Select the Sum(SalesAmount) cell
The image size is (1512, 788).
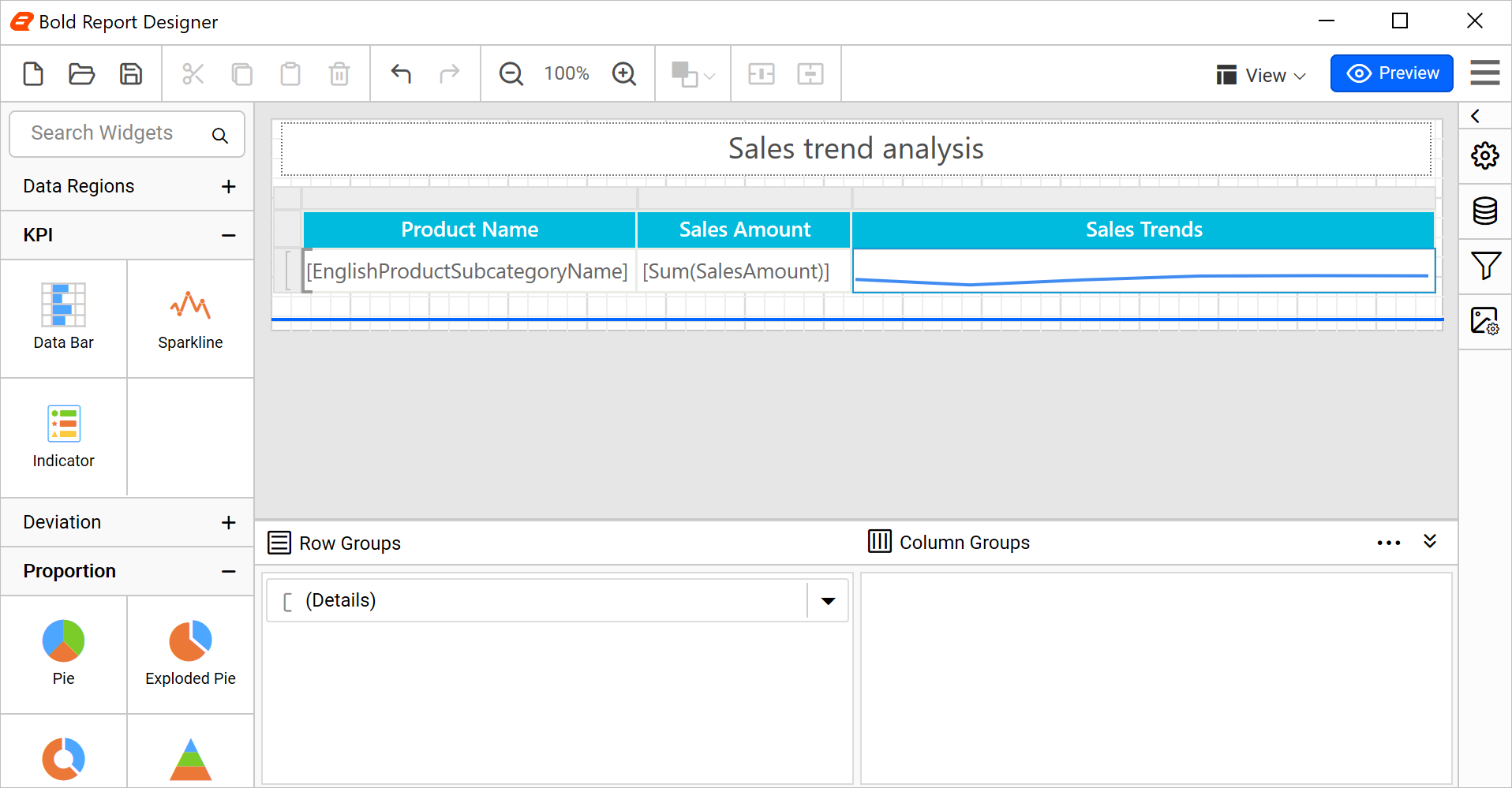pyautogui.click(x=744, y=271)
